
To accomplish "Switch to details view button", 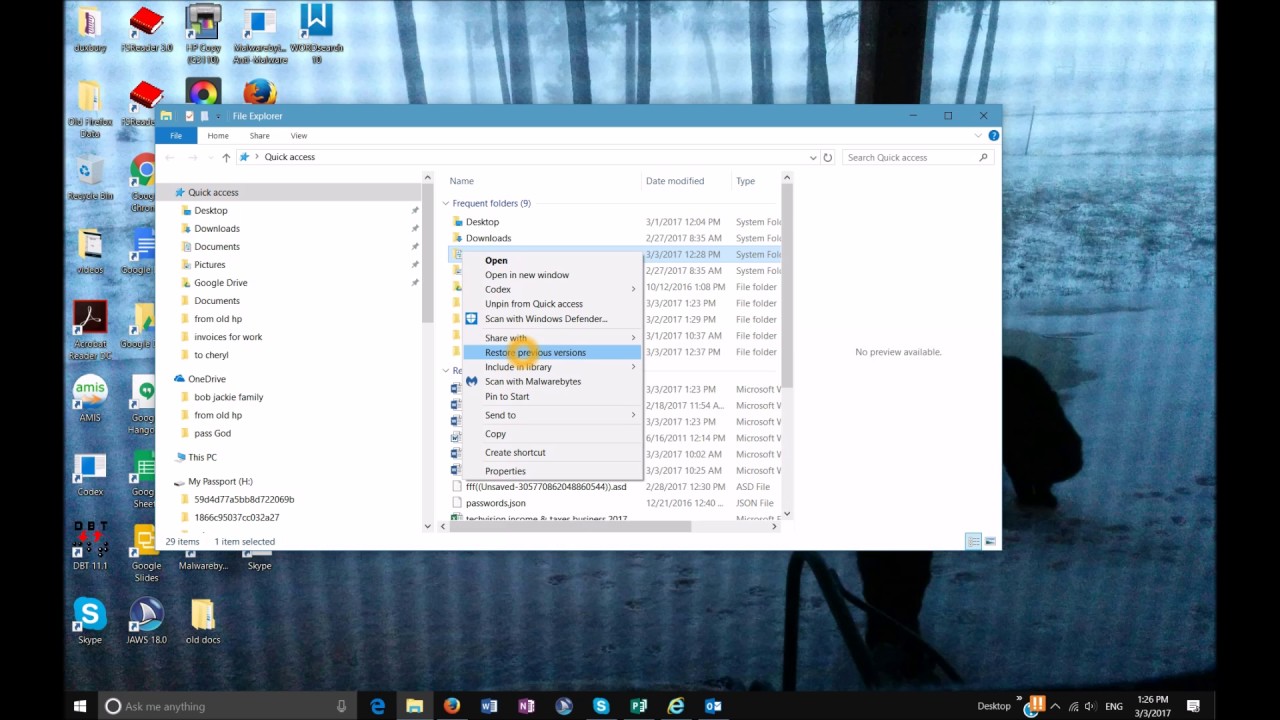I will [973, 541].
